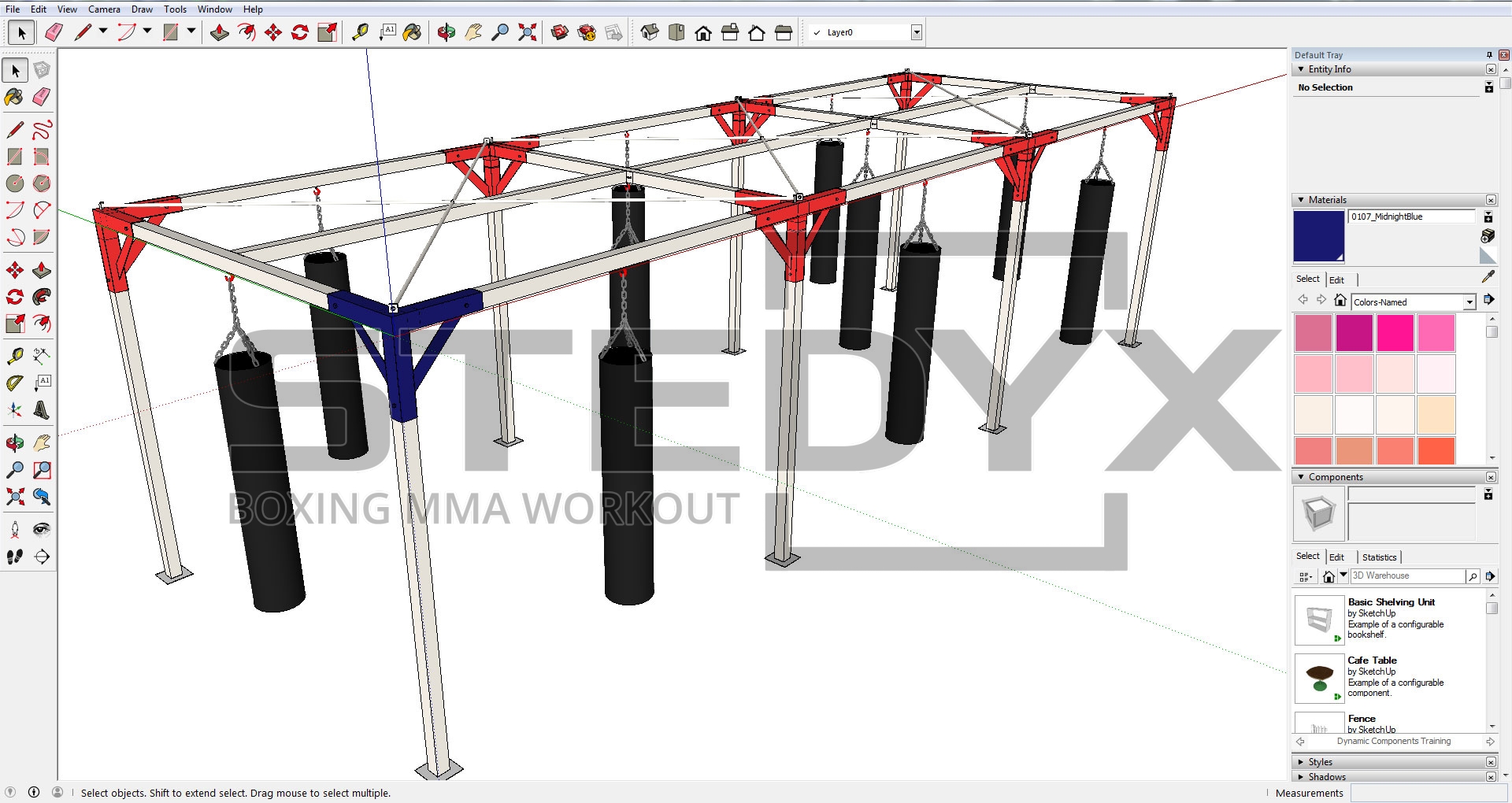Click the Sample Paint eyedropper

[1488, 277]
